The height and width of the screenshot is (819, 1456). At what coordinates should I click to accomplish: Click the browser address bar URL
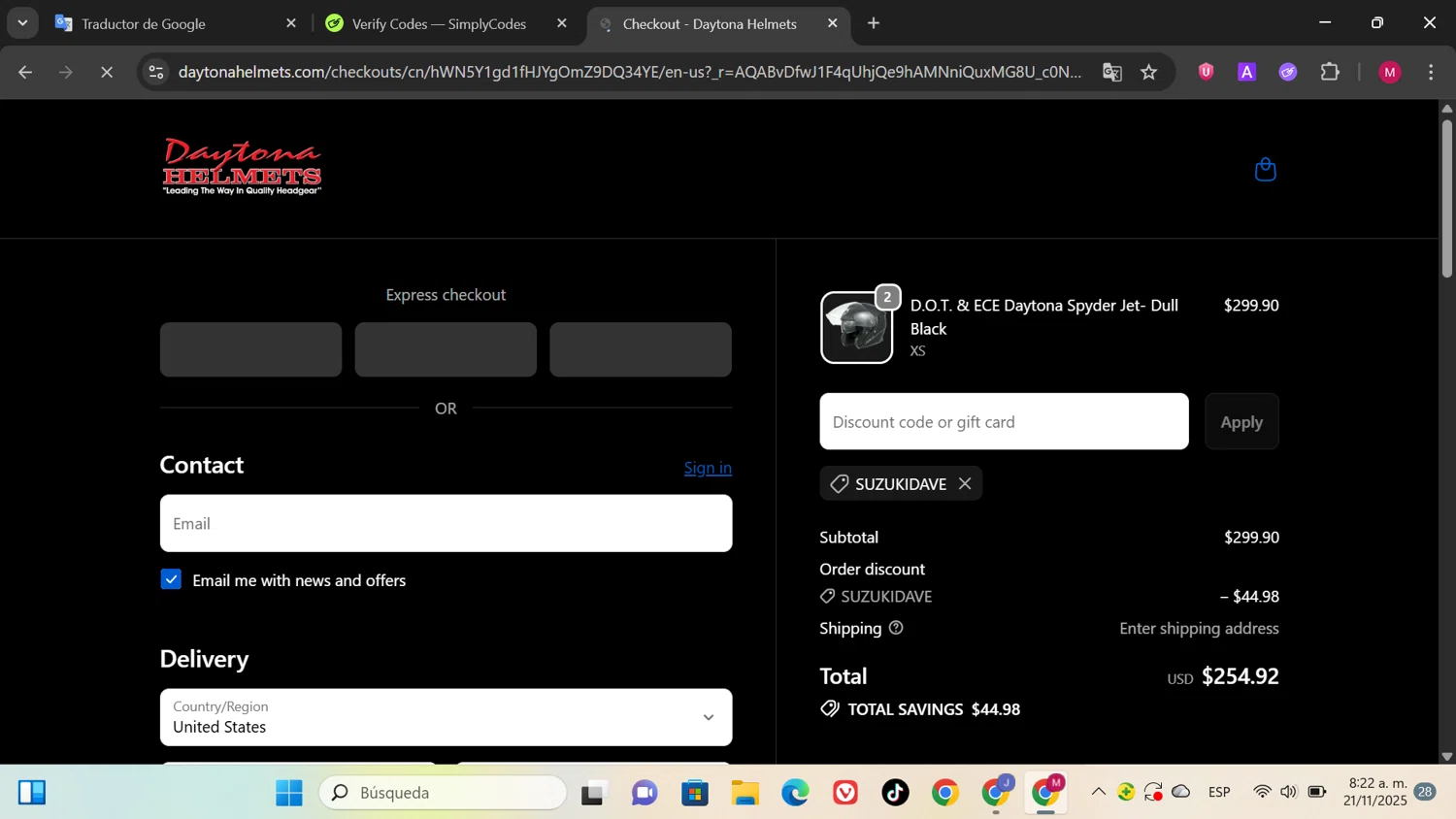click(629, 72)
